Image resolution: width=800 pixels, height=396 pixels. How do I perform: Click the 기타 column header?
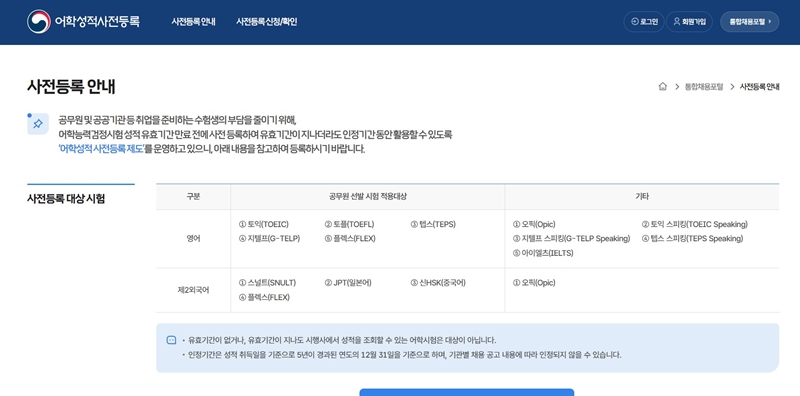[642, 196]
